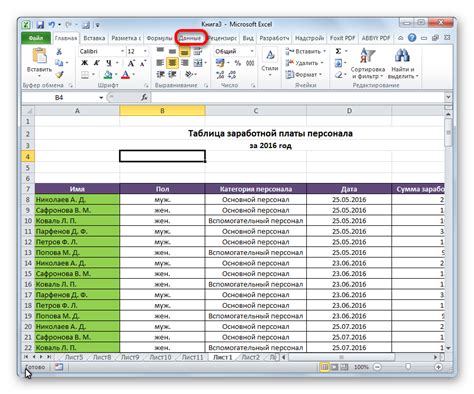Switch to Page Break Preview in status bar

pos(344,367)
